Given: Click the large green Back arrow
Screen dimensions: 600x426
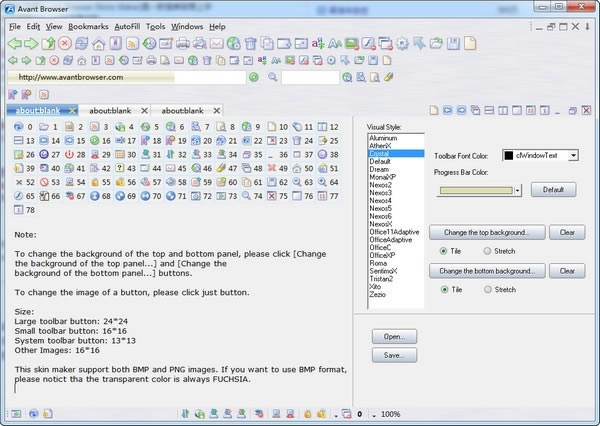Looking at the screenshot, I should point(15,44).
